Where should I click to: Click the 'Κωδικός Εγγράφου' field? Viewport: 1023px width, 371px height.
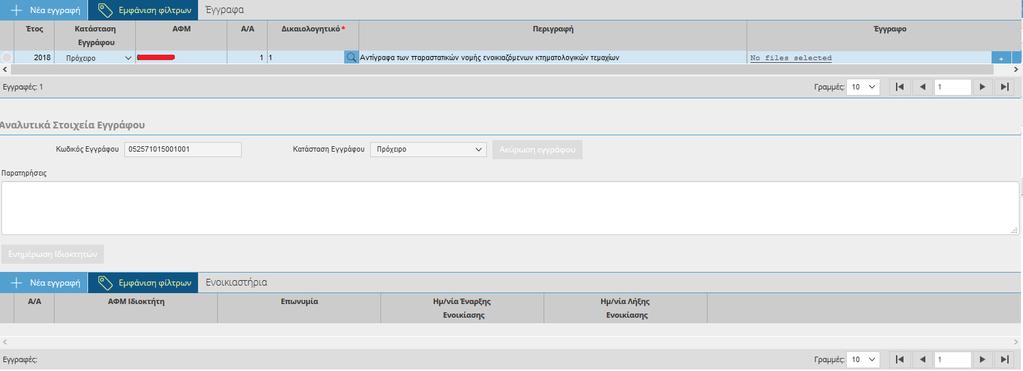[x=183, y=149]
